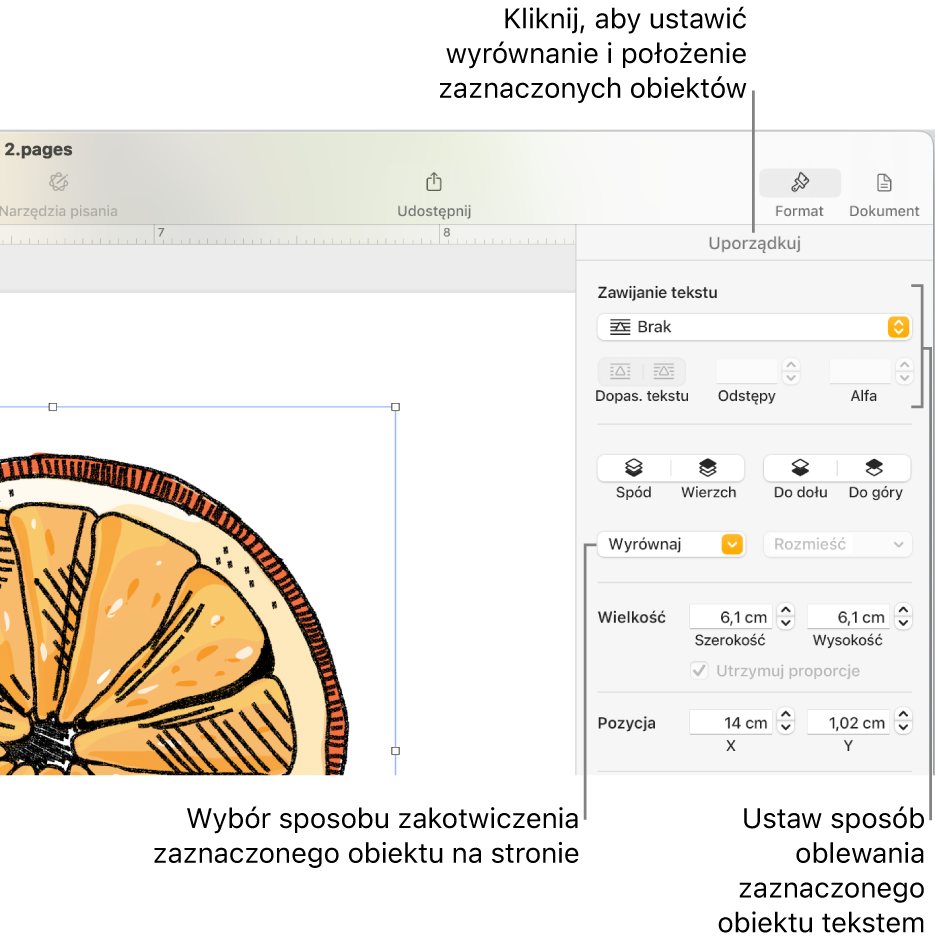The width and height of the screenshot is (935, 948).
Task: Send object to back with Spód
Action: (x=633, y=468)
